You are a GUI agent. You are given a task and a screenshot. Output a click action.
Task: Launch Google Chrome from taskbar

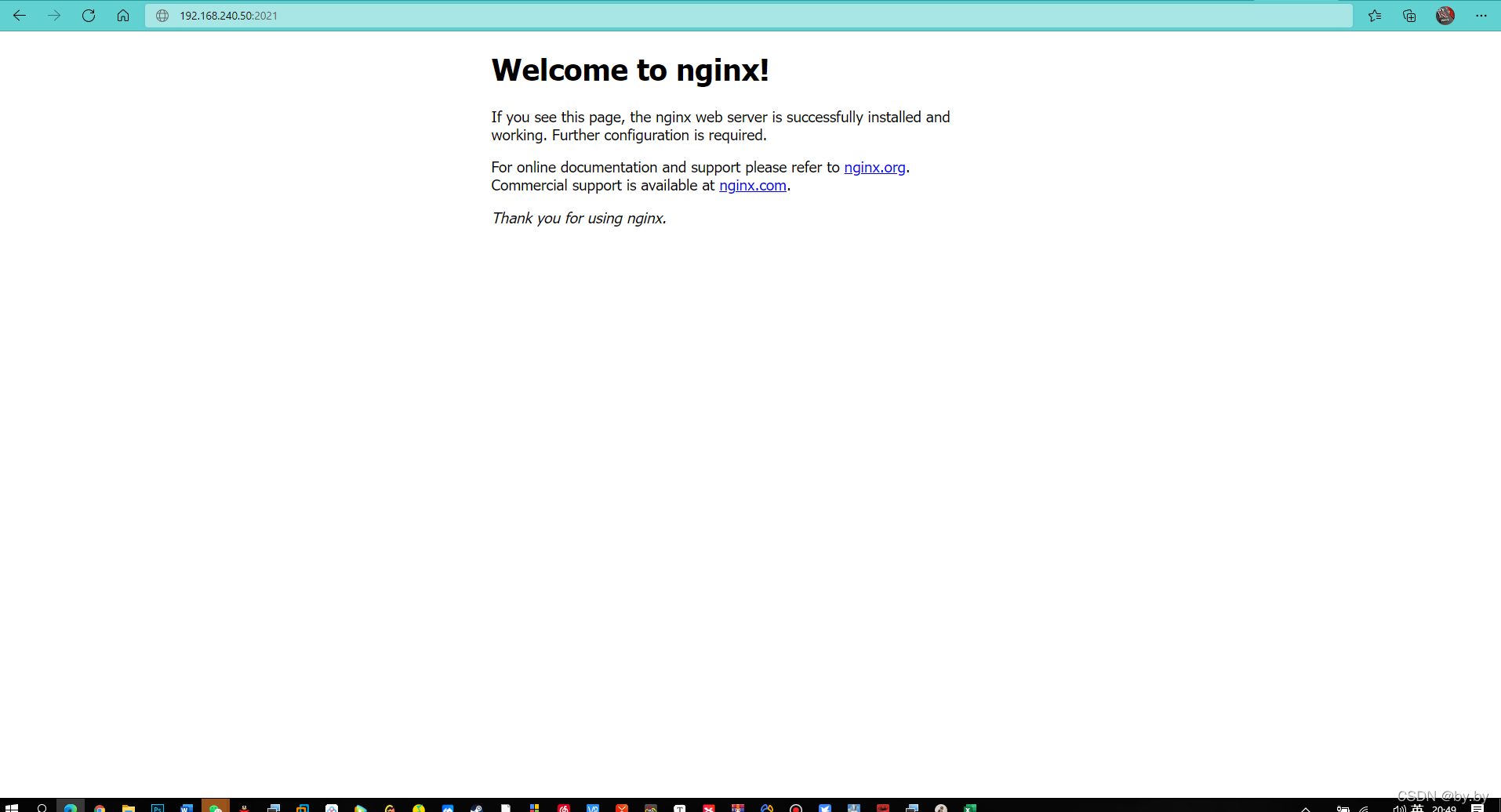[x=100, y=807]
